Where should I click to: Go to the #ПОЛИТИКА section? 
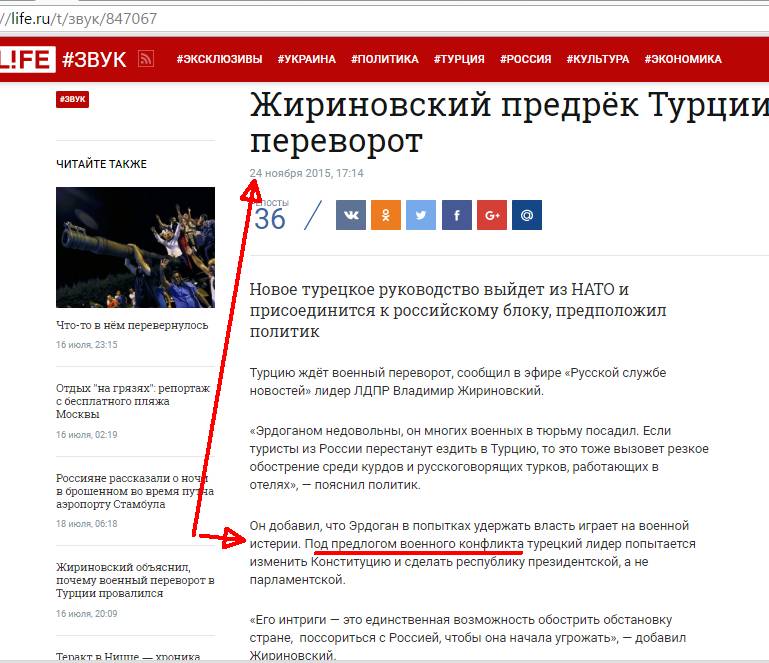point(385,59)
